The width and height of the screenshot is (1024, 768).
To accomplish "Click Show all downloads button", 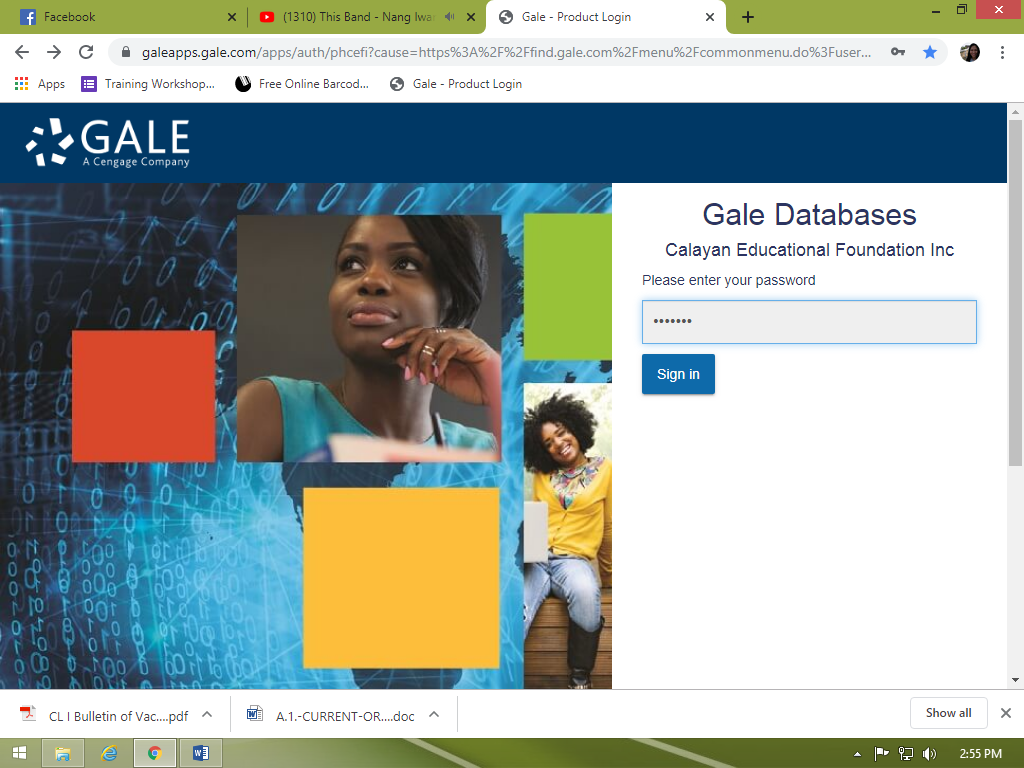I will [x=948, y=713].
